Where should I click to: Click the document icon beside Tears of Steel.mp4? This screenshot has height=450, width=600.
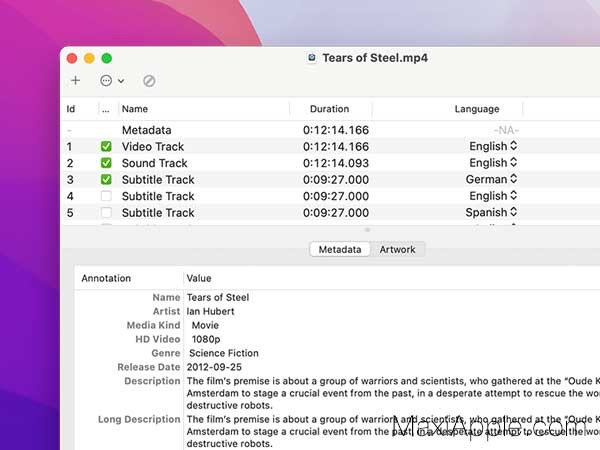point(312,58)
